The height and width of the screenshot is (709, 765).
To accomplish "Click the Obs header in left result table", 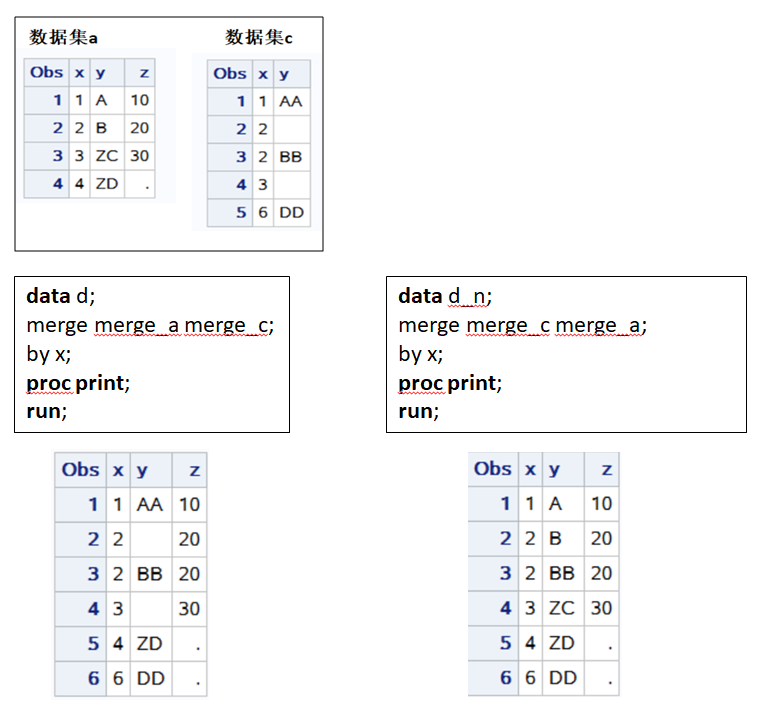I will coord(80,469).
